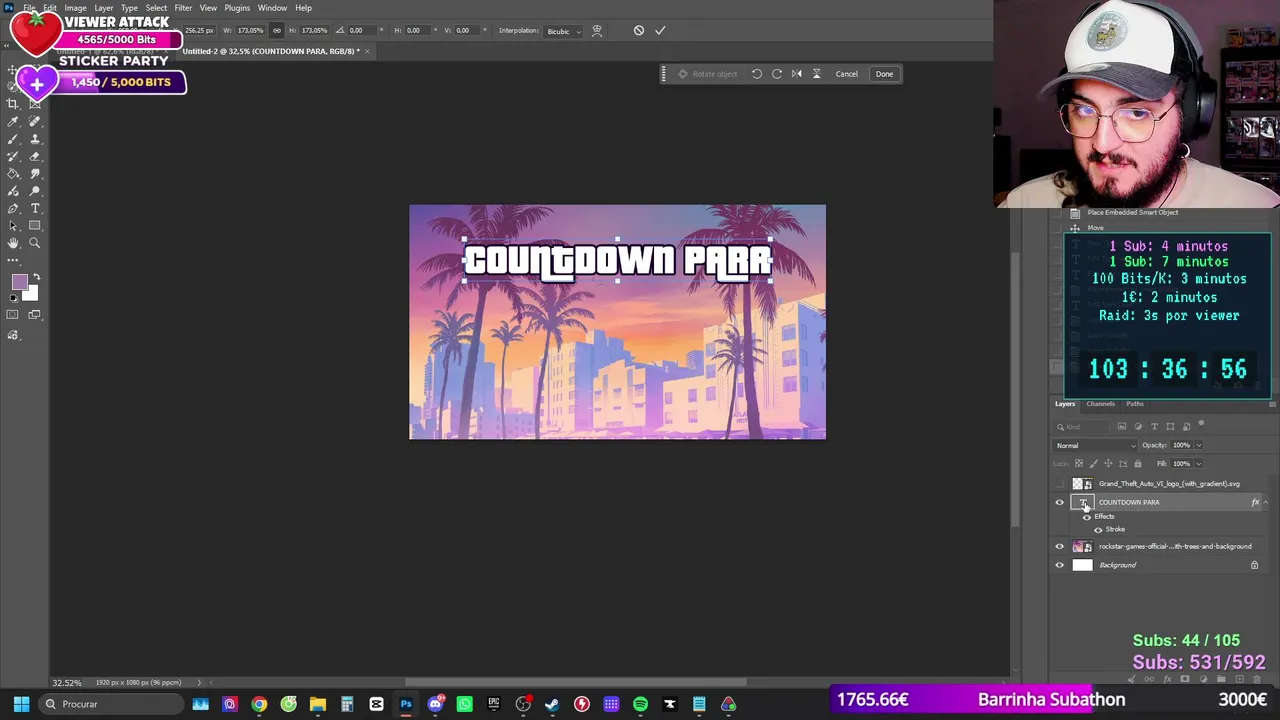Cancel the transform with the circle-slash icon
The width and height of the screenshot is (1280, 720).
[x=639, y=30]
